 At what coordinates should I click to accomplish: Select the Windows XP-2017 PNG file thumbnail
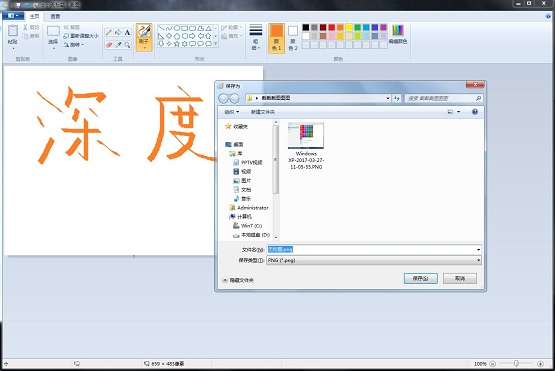pyautogui.click(x=306, y=145)
